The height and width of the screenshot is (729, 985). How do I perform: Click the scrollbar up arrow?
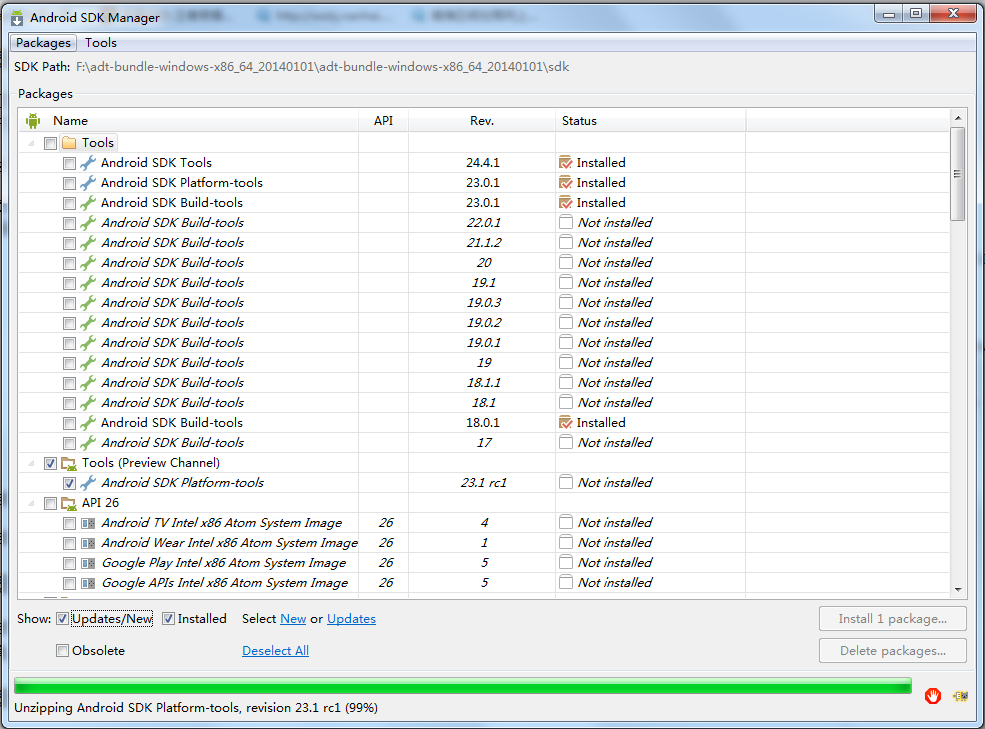pyautogui.click(x=958, y=118)
